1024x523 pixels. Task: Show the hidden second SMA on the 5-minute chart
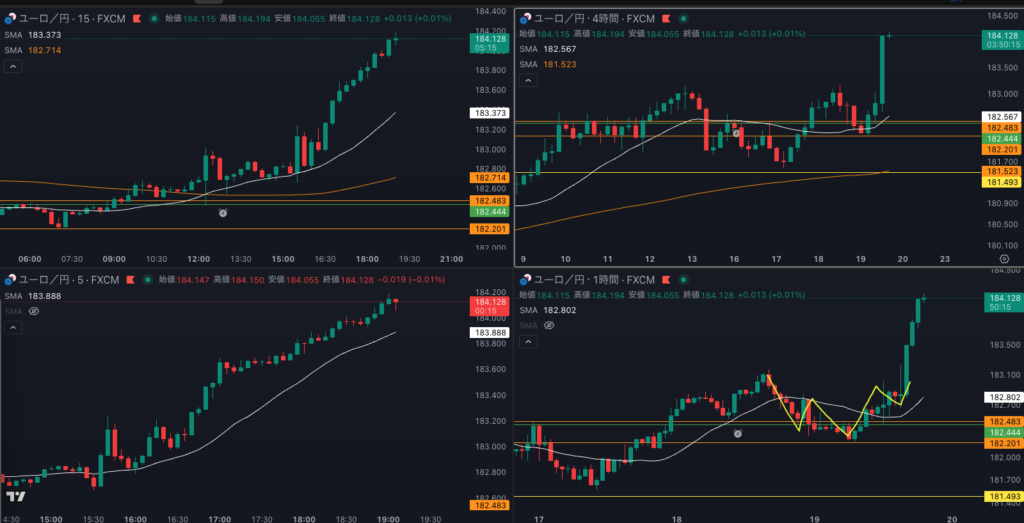click(34, 311)
